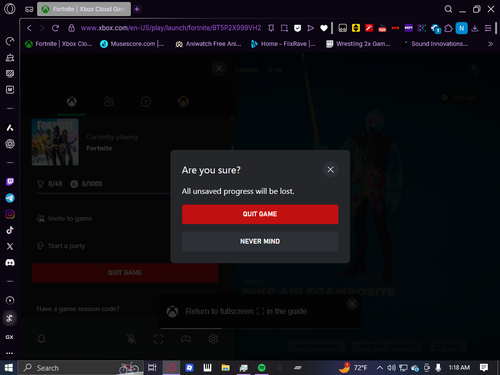Open the Wrestling 2x Gam... bookmark
This screenshot has width=500, height=375.
[358, 44]
